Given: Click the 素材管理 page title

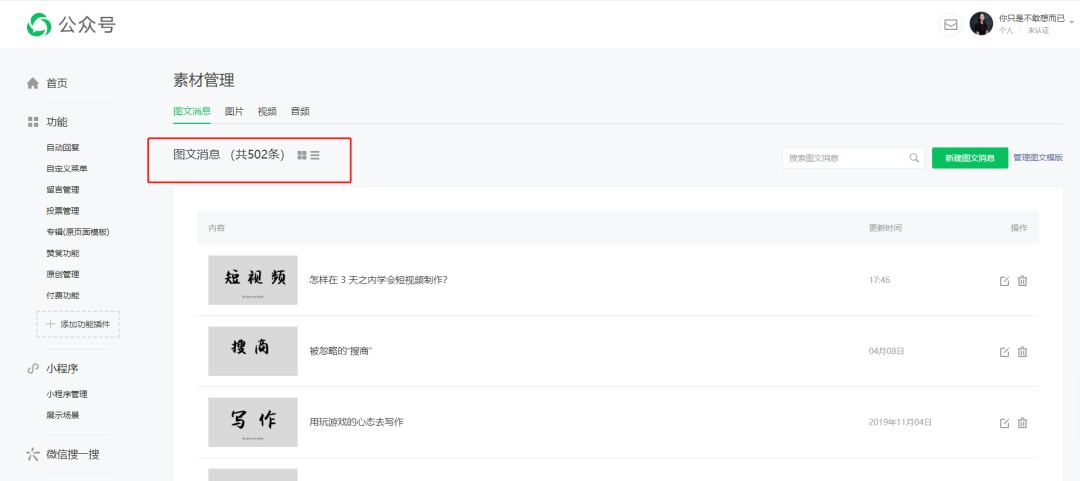Looking at the screenshot, I should [204, 81].
